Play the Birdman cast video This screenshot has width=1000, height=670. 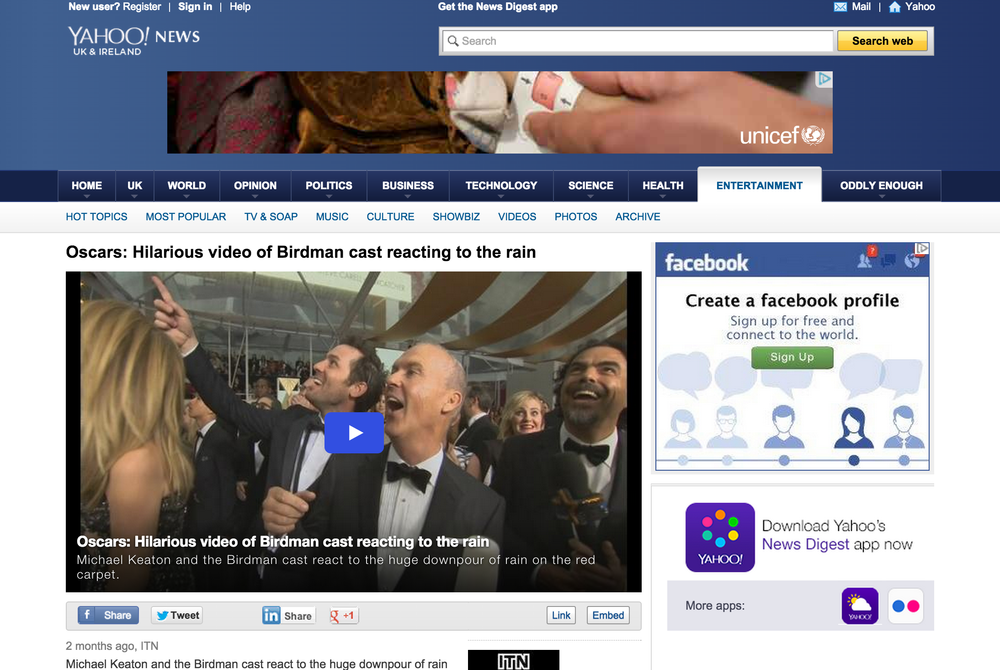[x=354, y=432]
